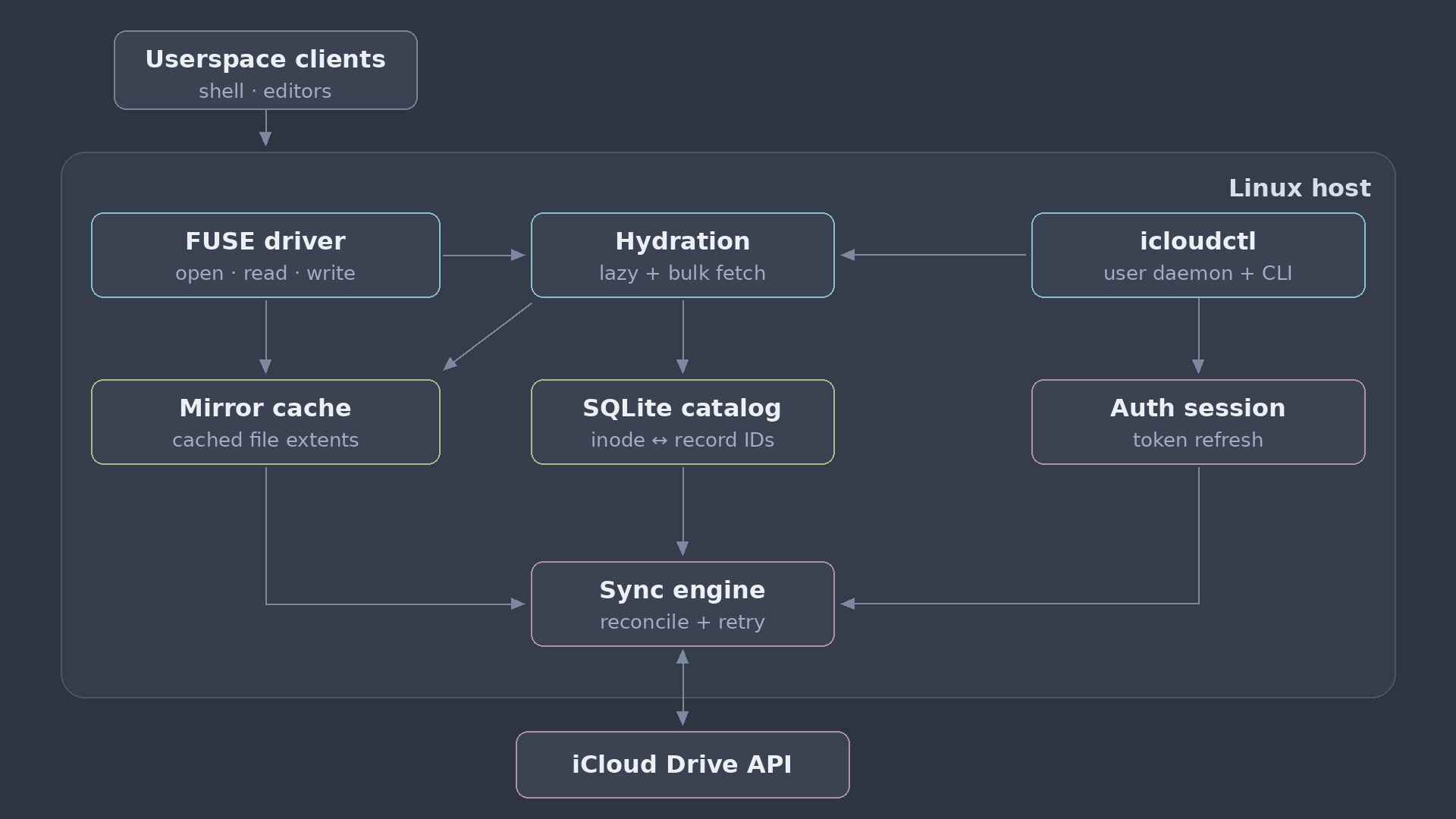Click the Sync engine node
This screenshot has width=1456, height=819.
(x=682, y=604)
